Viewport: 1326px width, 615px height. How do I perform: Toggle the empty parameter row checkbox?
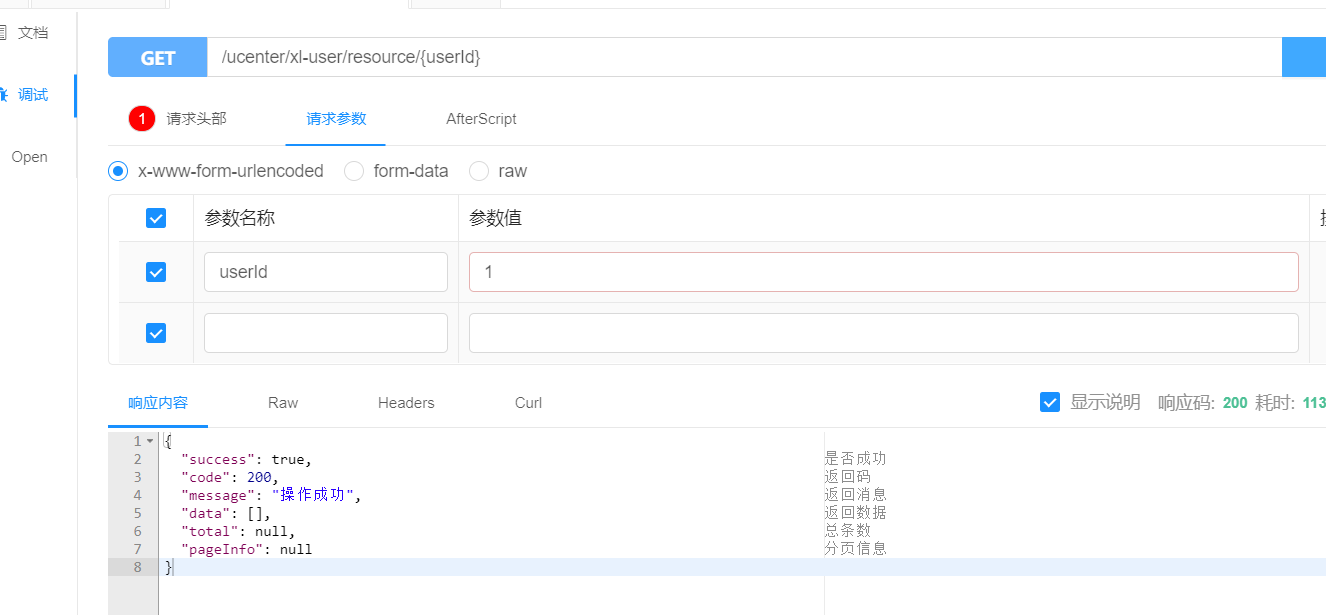[x=156, y=333]
